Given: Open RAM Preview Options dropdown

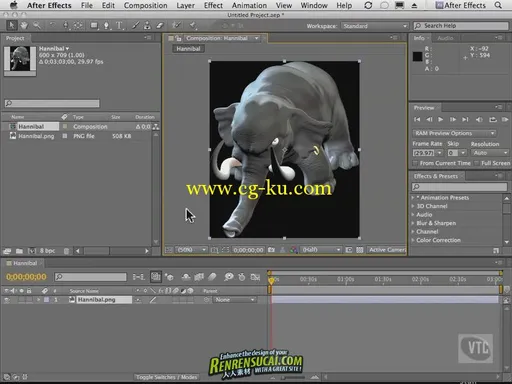Looking at the screenshot, I should point(454,133).
